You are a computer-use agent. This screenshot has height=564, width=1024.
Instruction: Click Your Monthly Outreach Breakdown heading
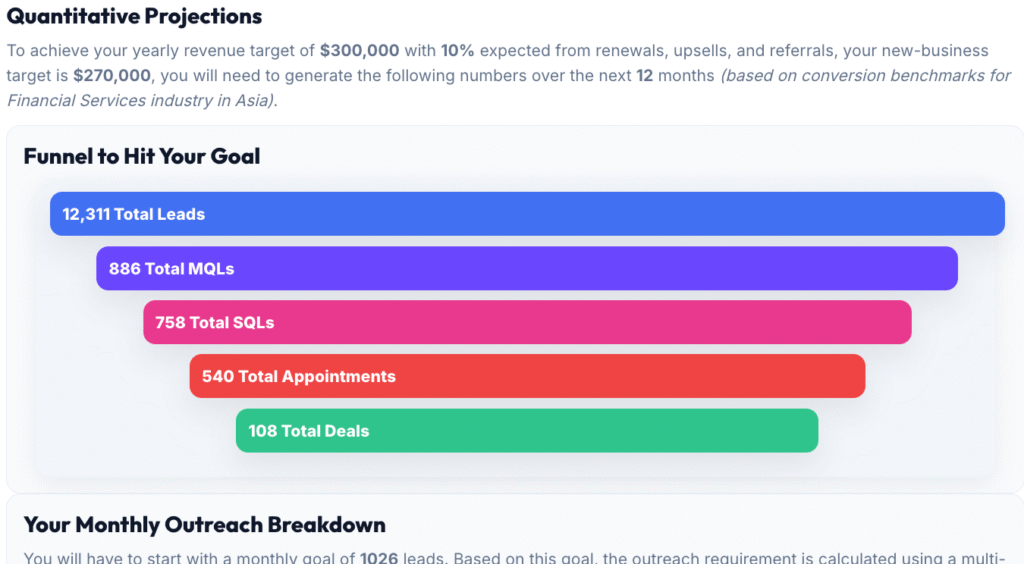click(205, 525)
